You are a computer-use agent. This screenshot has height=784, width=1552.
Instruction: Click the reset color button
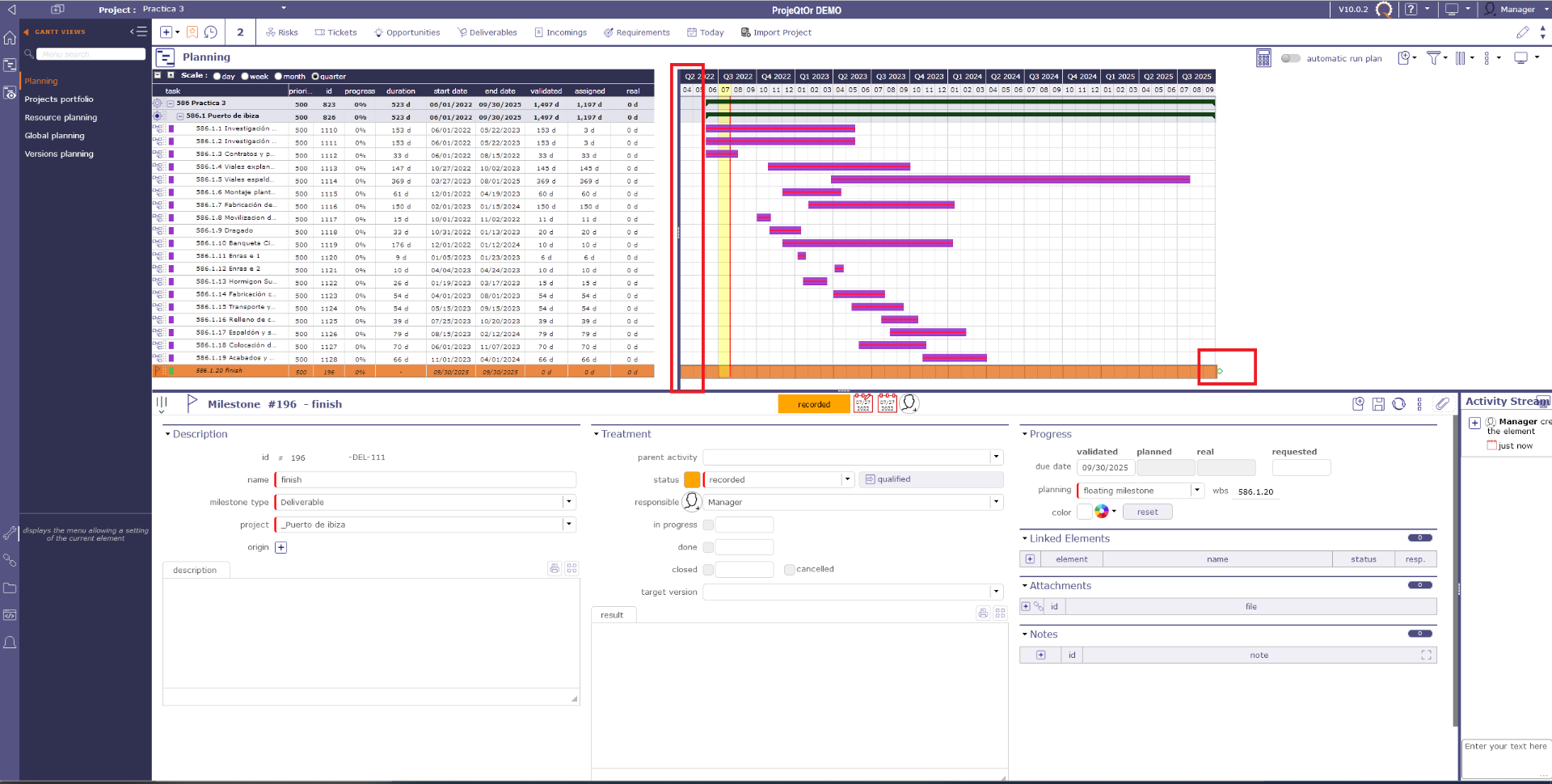click(1147, 512)
